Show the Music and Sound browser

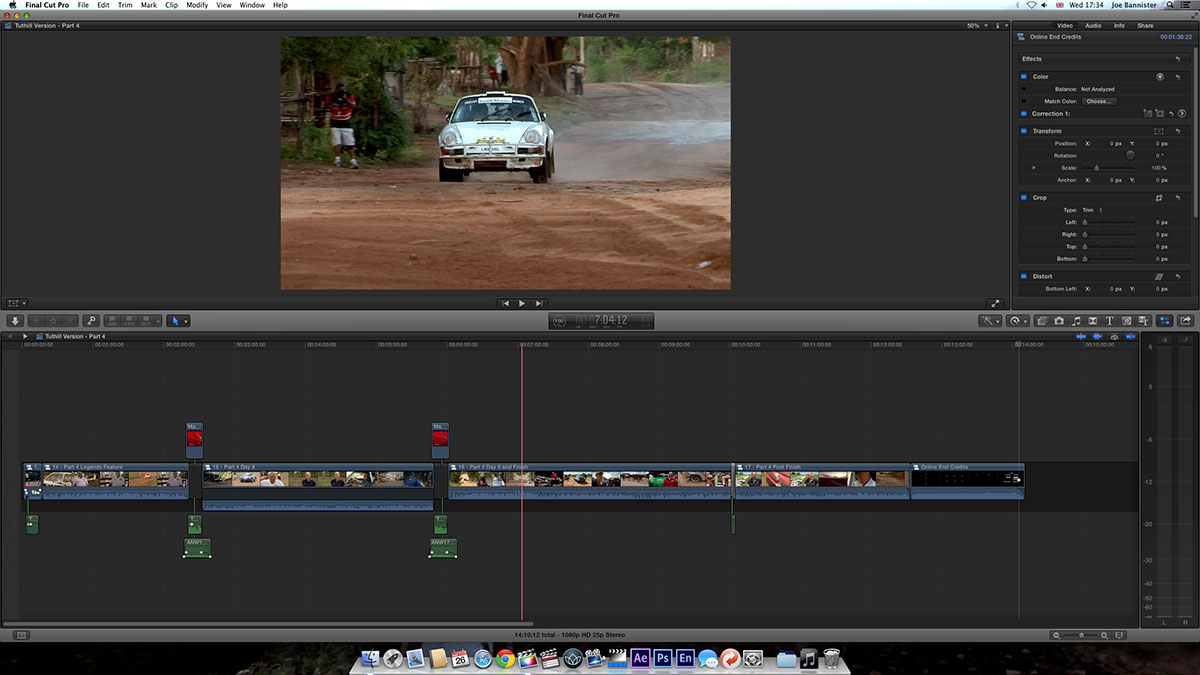point(1076,321)
